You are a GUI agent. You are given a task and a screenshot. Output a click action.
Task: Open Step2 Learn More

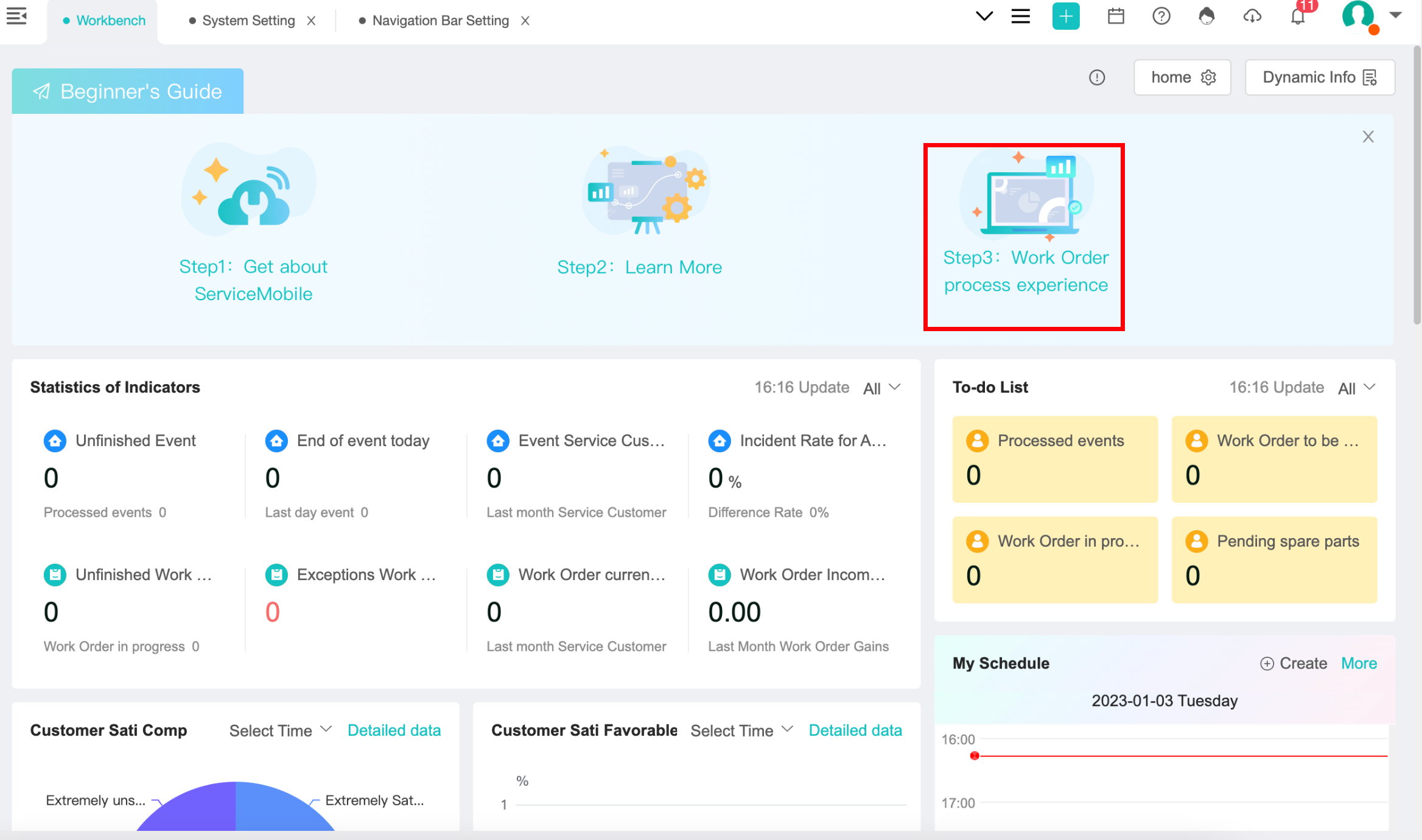640,267
